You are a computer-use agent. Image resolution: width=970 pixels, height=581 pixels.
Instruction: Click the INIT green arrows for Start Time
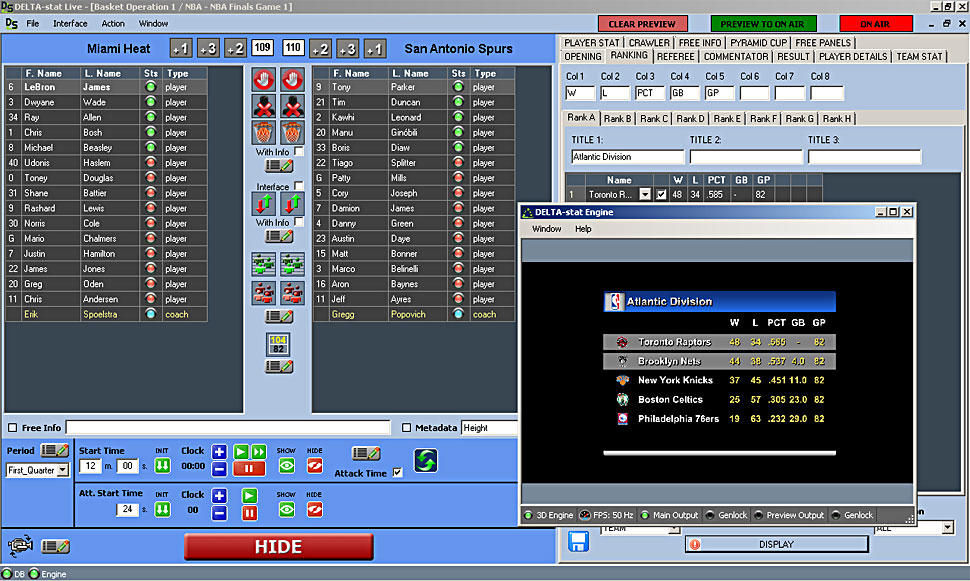(x=162, y=466)
